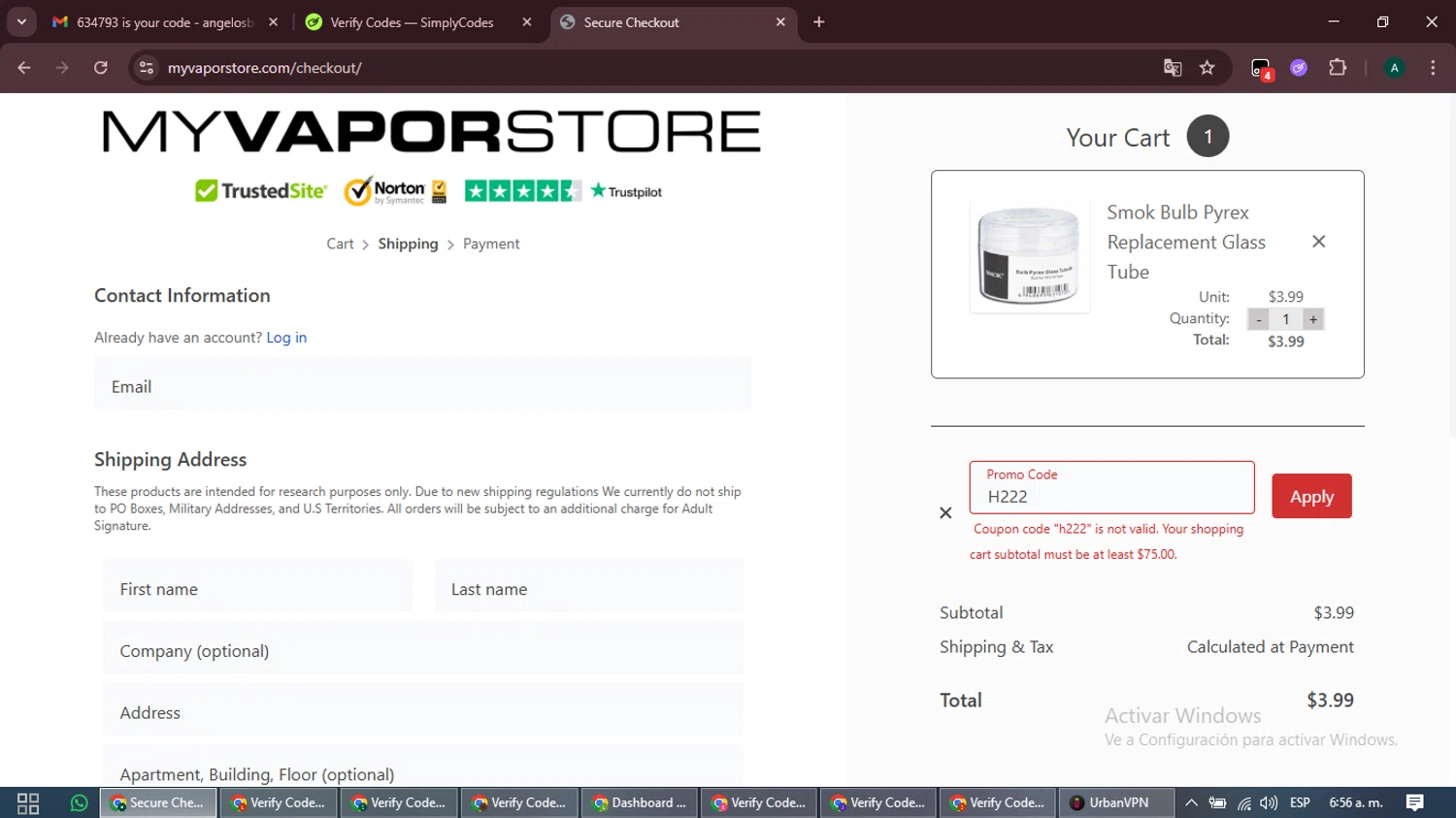
Task: Open Chrome's three-dot menu
Action: click(x=1433, y=68)
